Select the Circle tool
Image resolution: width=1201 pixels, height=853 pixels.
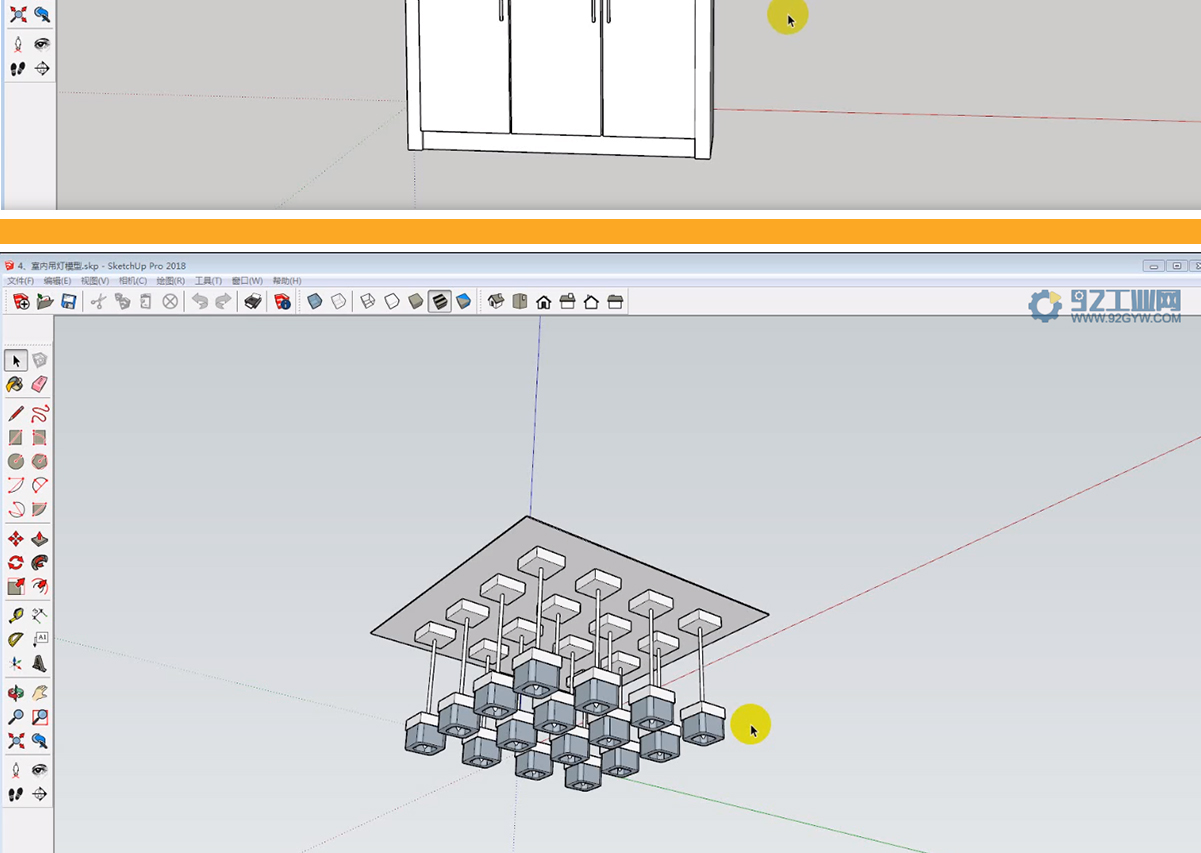tap(16, 462)
